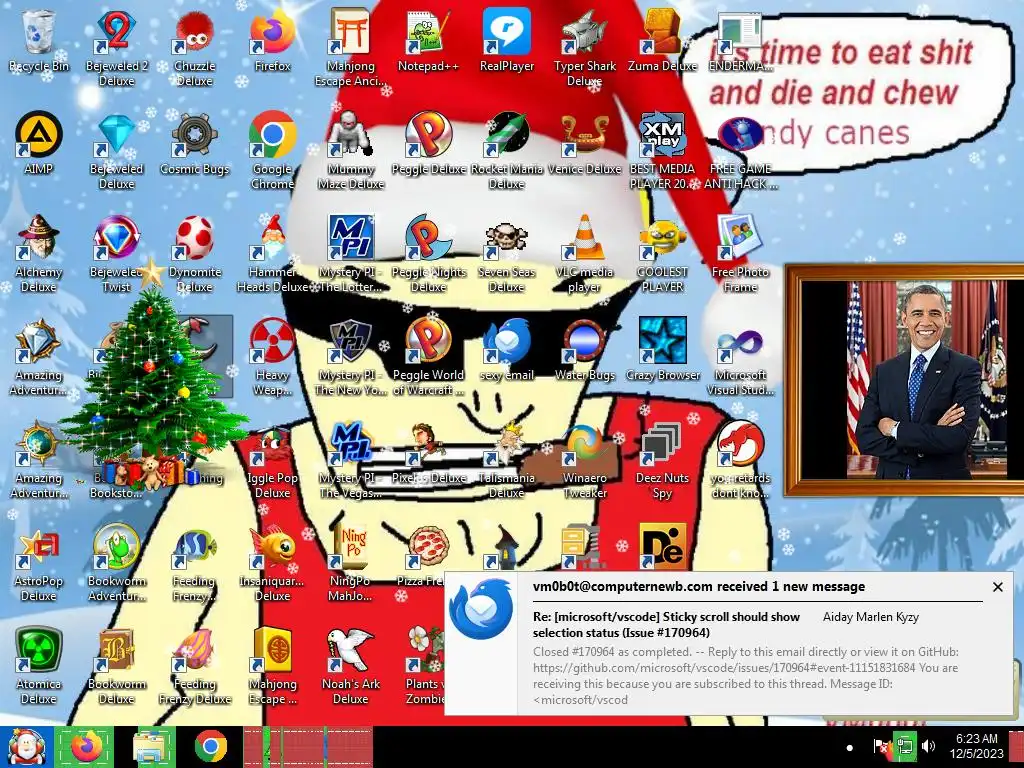Open Peggle Nights Deluxe shortcut
The height and width of the screenshot is (768, 1024).
pos(428,253)
